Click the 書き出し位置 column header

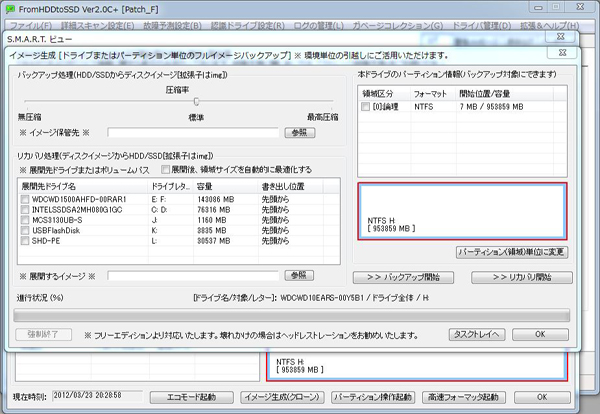coord(290,186)
